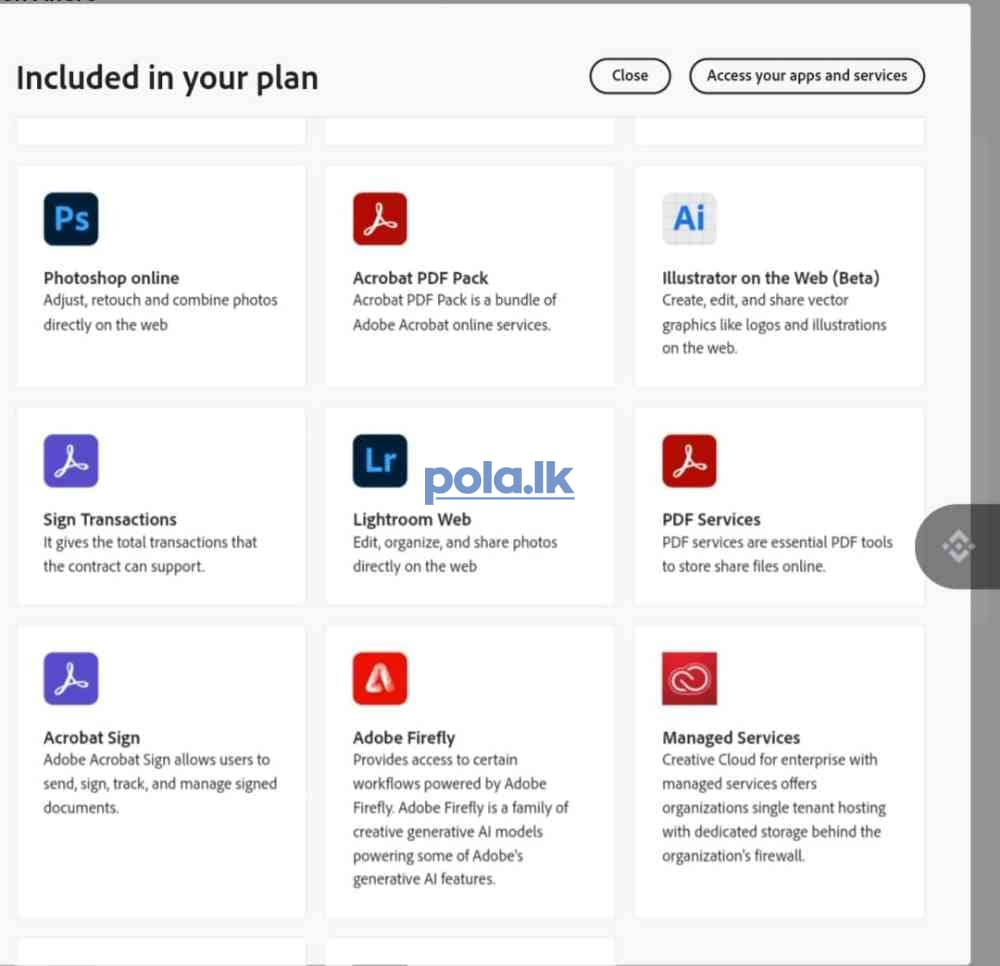Open the floating diamond widget on right edge

coord(957,546)
